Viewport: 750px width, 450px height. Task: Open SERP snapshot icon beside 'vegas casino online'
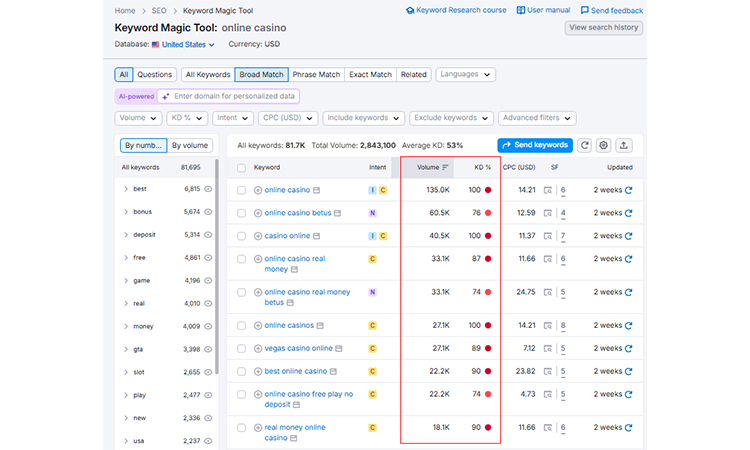(x=339, y=349)
